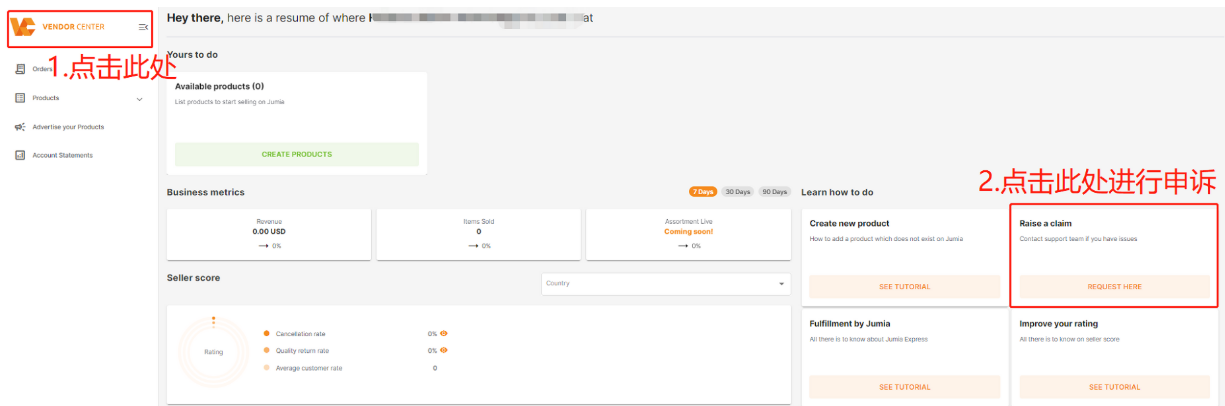This screenshot has width=1225, height=406.
Task: Select the 7 Days metrics tab
Action: tap(703, 192)
